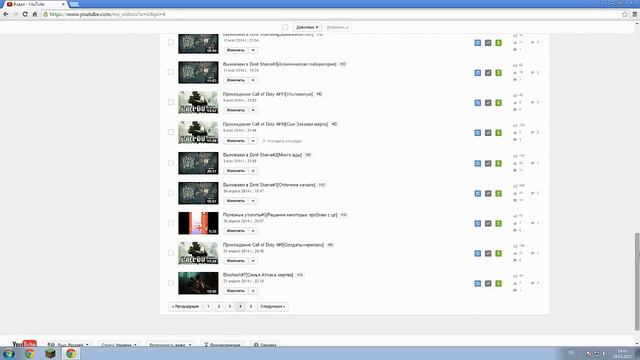This screenshot has height=360, width=640.
Task: Click the green monetization icon for Полезные утилиты #2
Action: (x=498, y=223)
